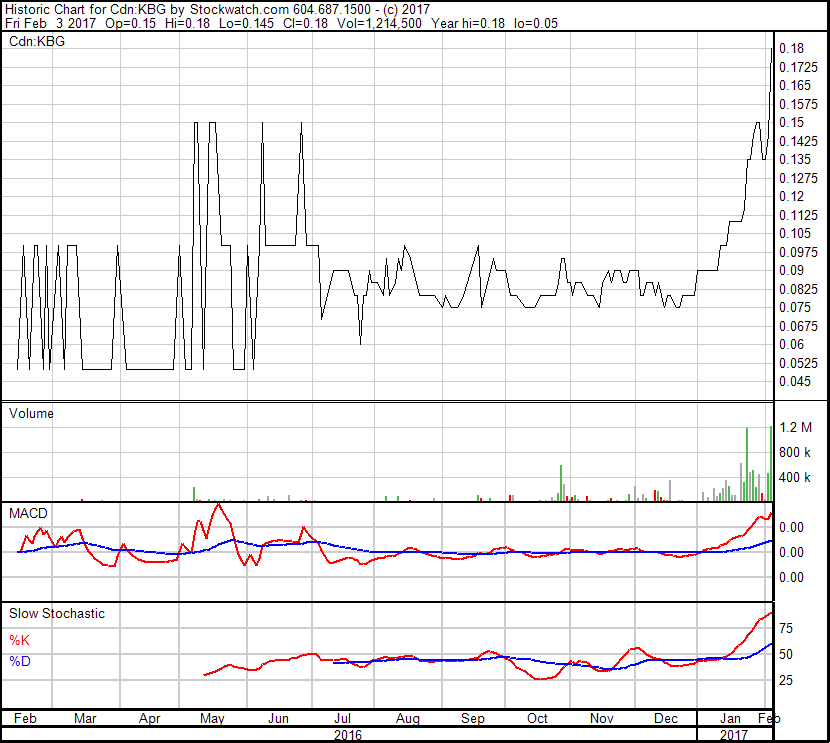Image resolution: width=830 pixels, height=743 pixels.
Task: Click the 'Dec' month label on timeline
Action: (666, 718)
